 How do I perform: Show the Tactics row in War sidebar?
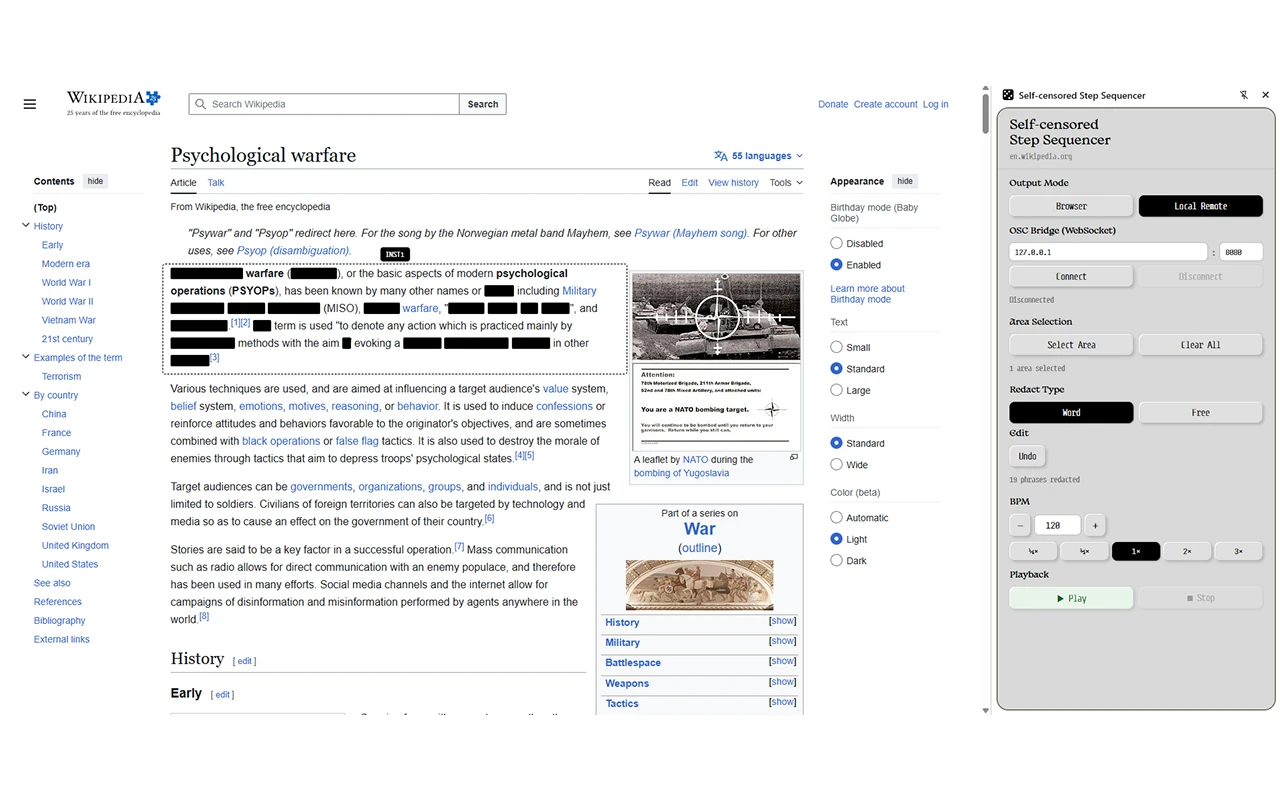[x=783, y=702]
